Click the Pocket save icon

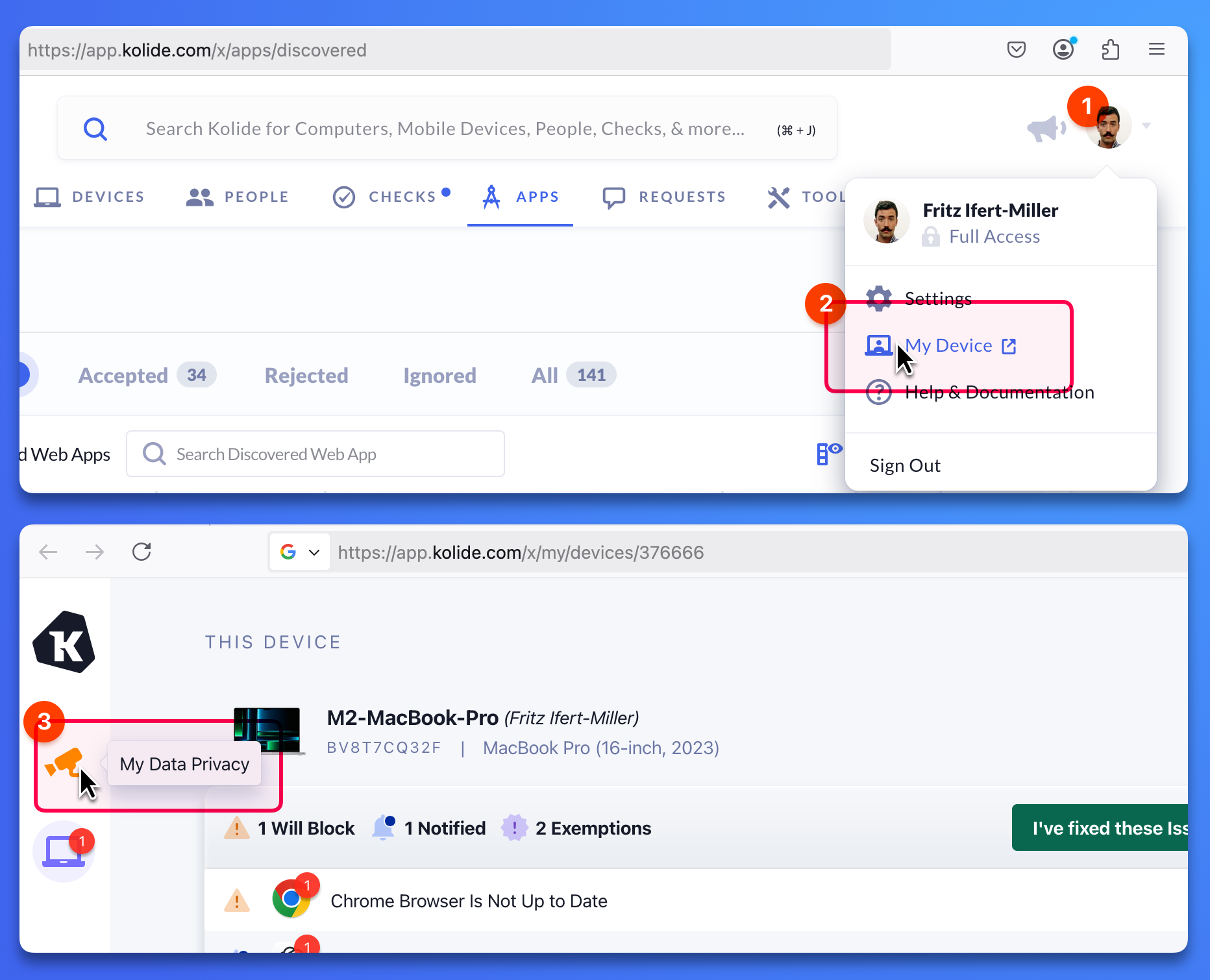point(1016,49)
